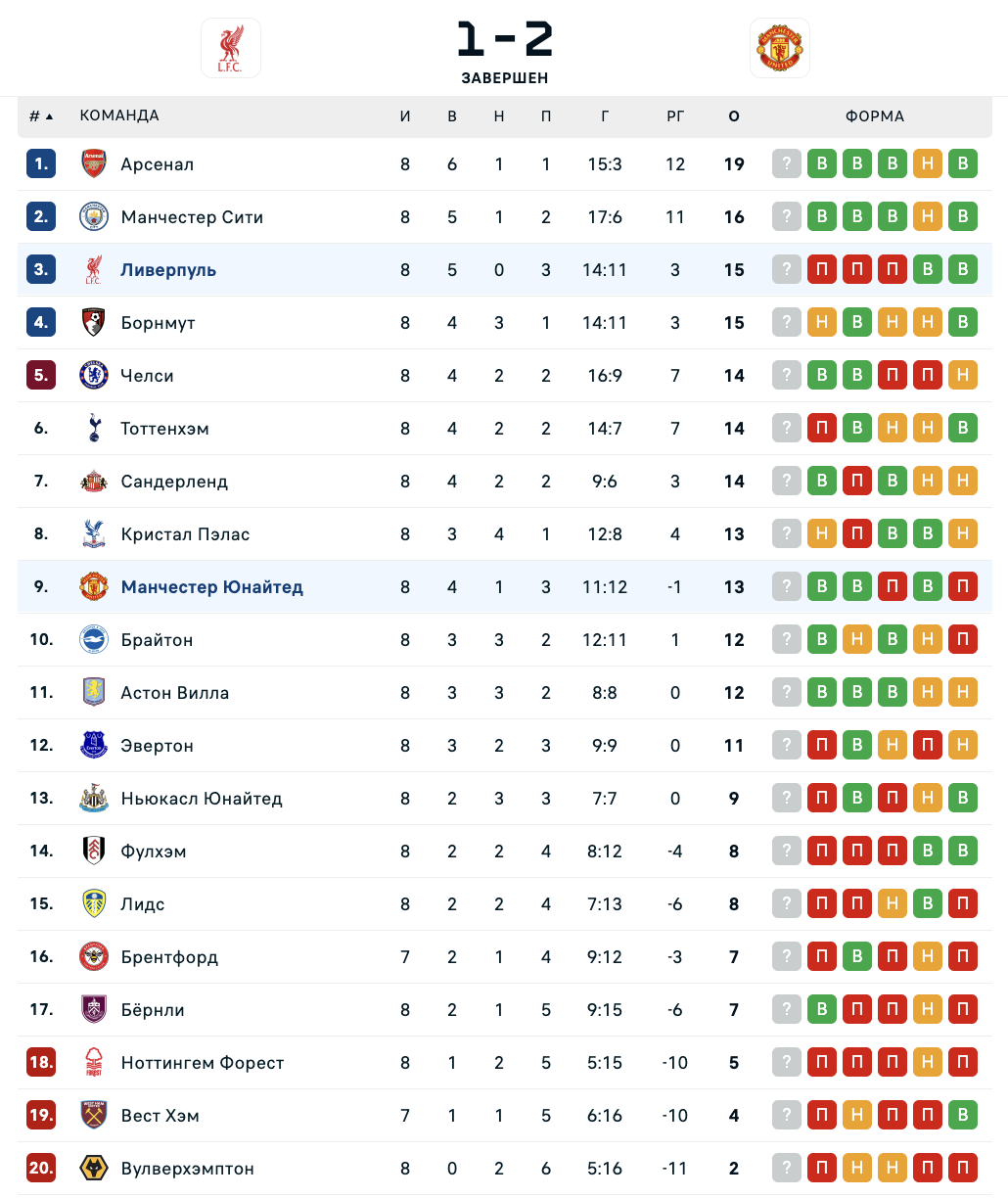Sort by the РГ goal difference header
Viewport: 1008px width, 1198px height.
(x=675, y=116)
